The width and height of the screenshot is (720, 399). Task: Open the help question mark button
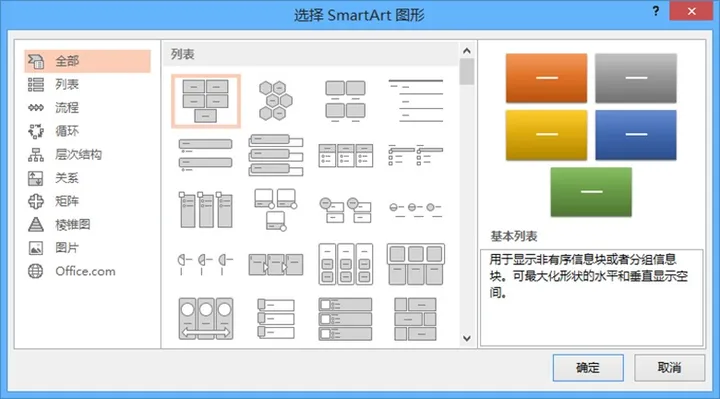[x=656, y=11]
